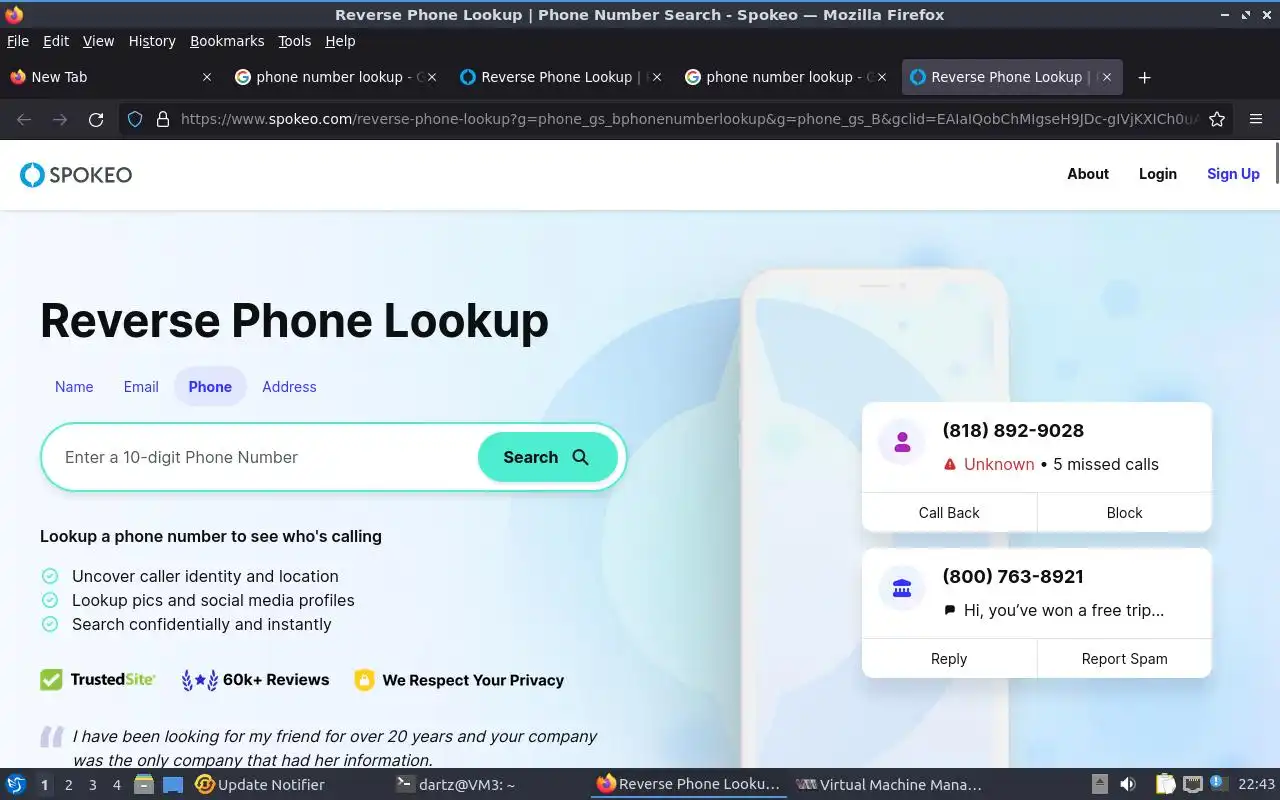Click 'Uncover caller identity and location' text
1280x800 pixels.
click(x=205, y=576)
